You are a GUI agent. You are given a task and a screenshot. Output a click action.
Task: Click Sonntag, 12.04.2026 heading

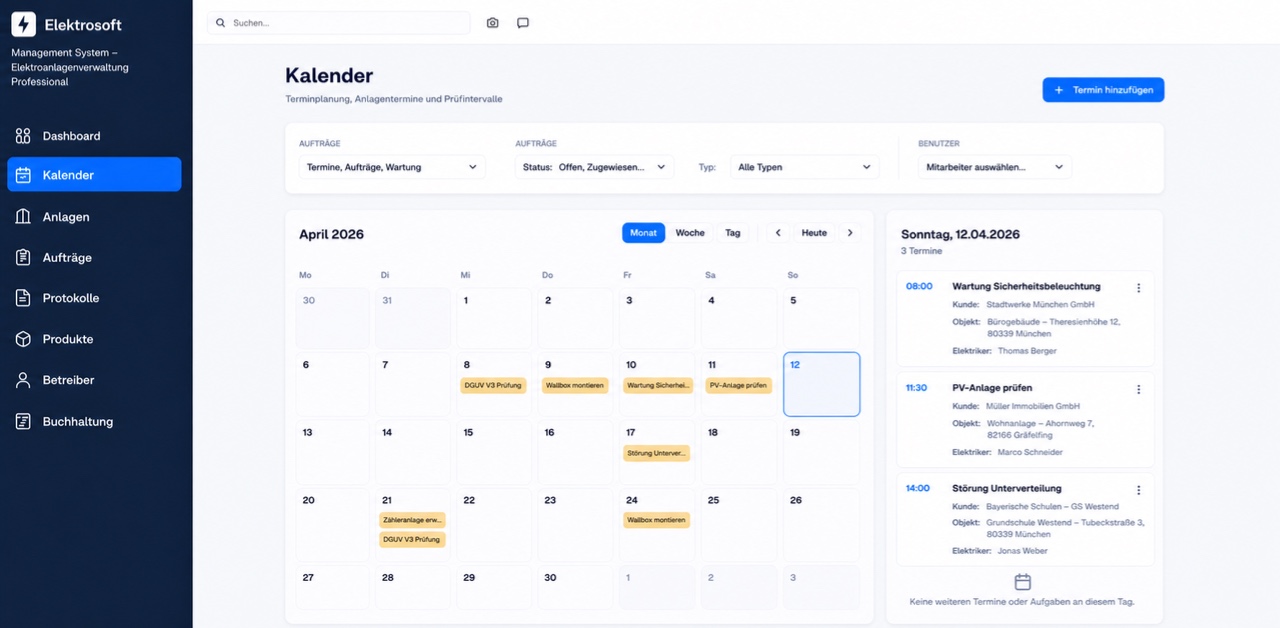960,234
